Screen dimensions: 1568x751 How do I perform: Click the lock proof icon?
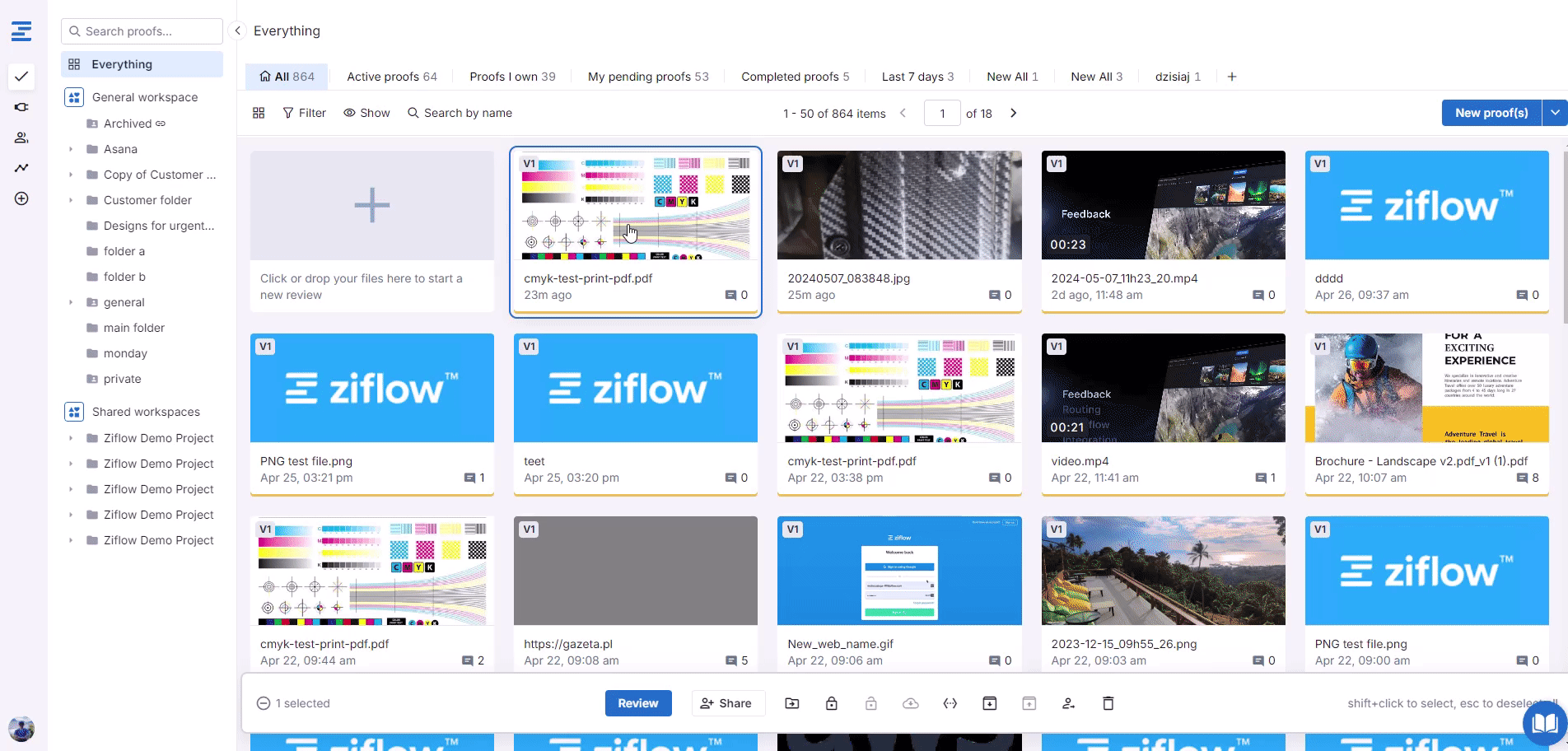click(831, 703)
